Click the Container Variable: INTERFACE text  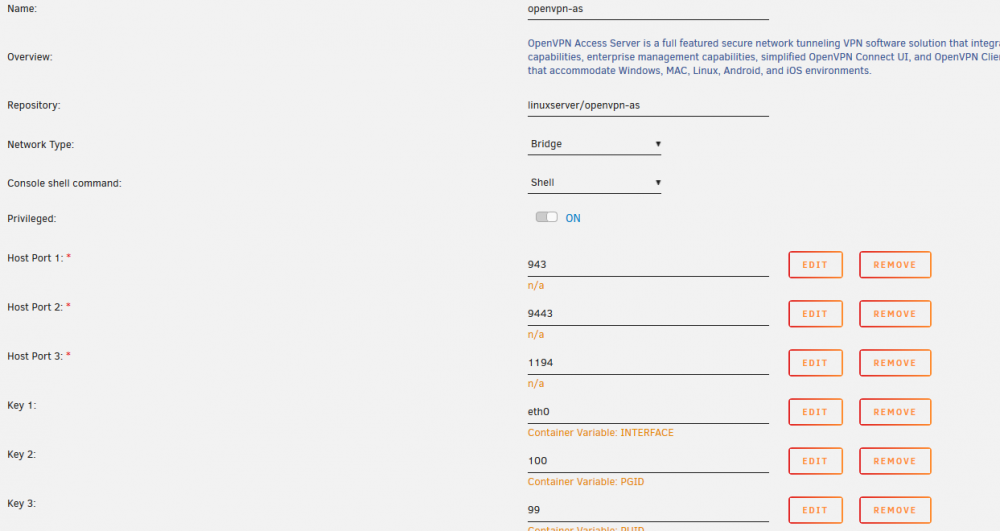click(x=600, y=433)
